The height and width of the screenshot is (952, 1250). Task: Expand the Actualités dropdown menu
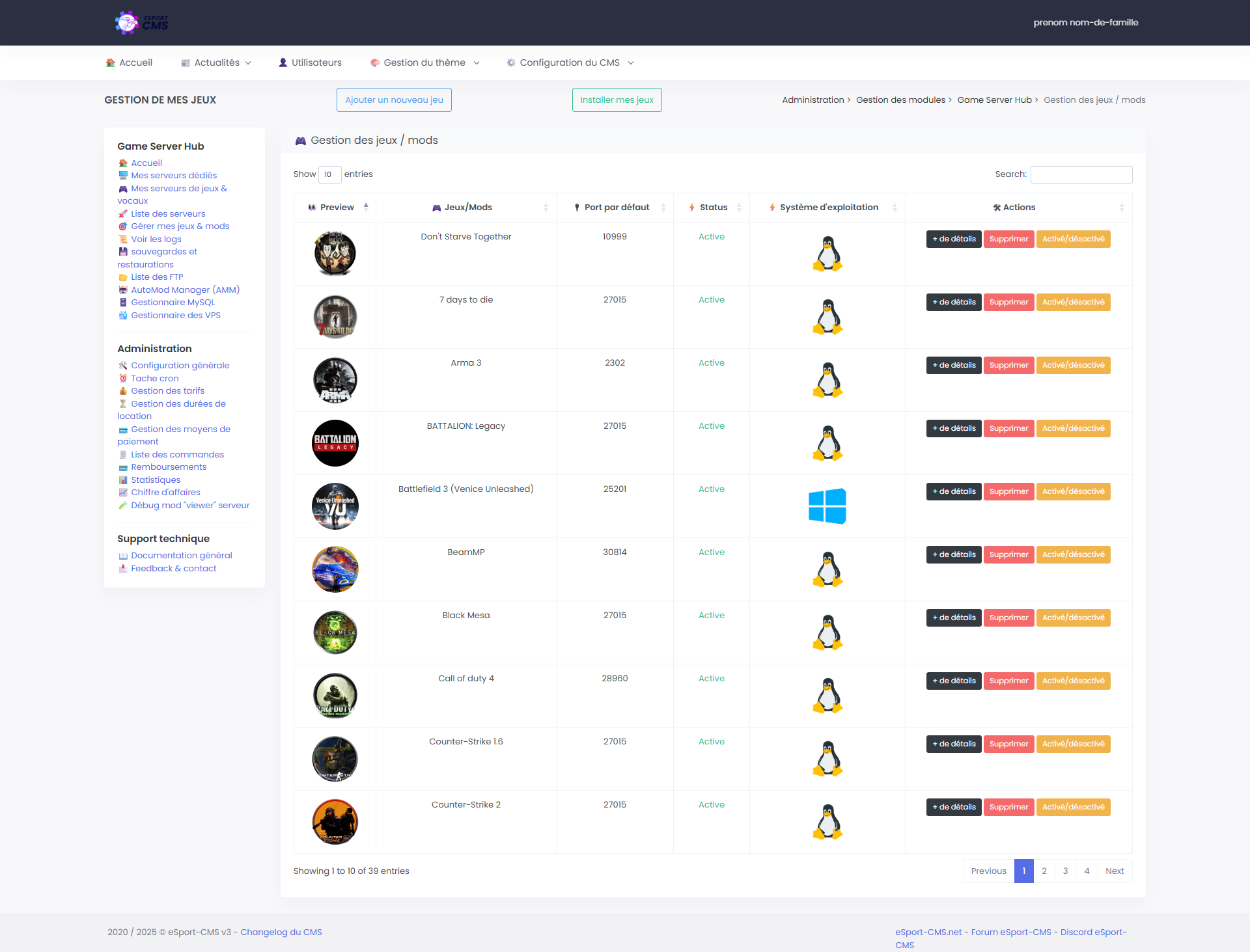point(216,63)
